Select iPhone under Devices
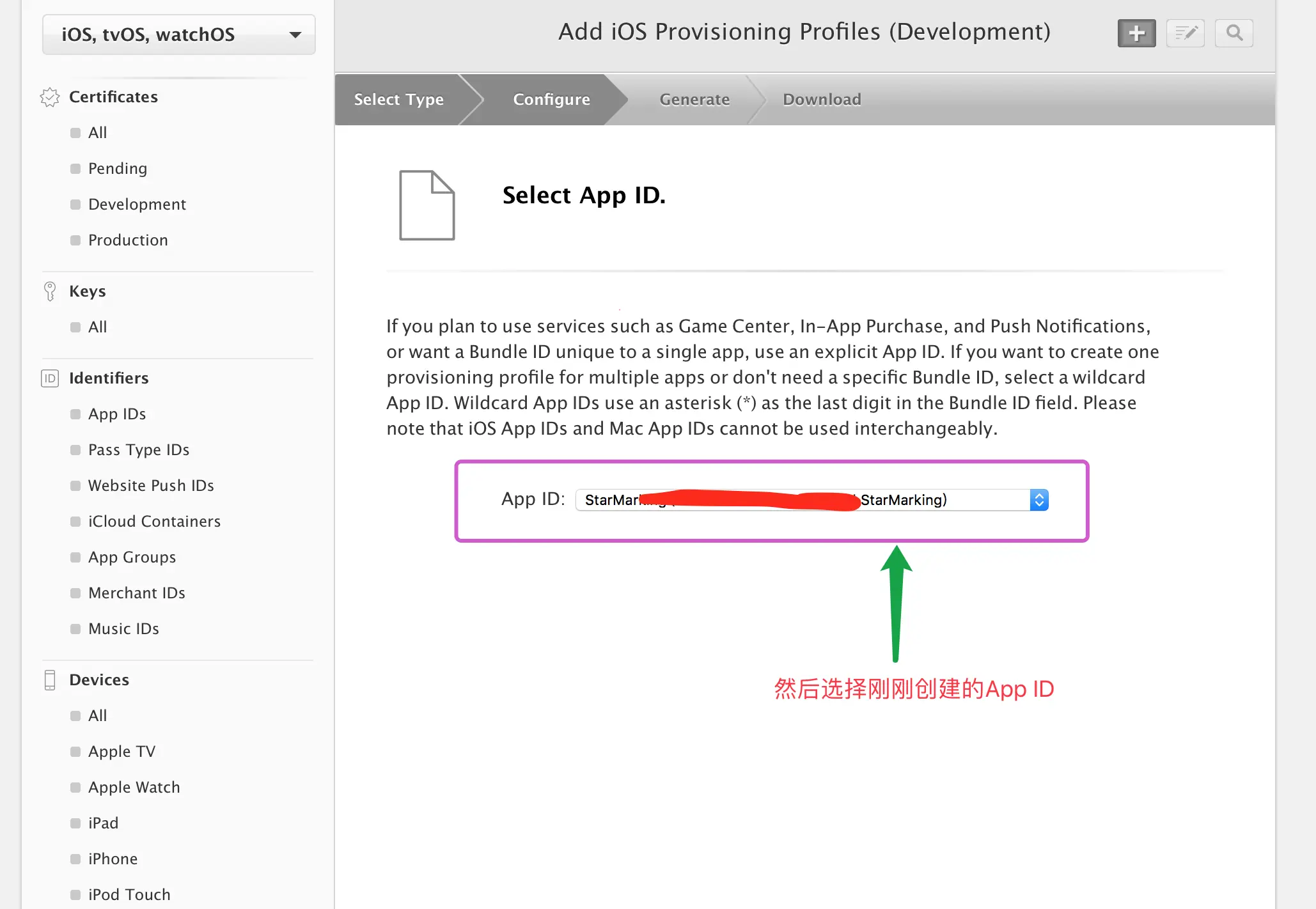The image size is (1316, 909). click(113, 859)
